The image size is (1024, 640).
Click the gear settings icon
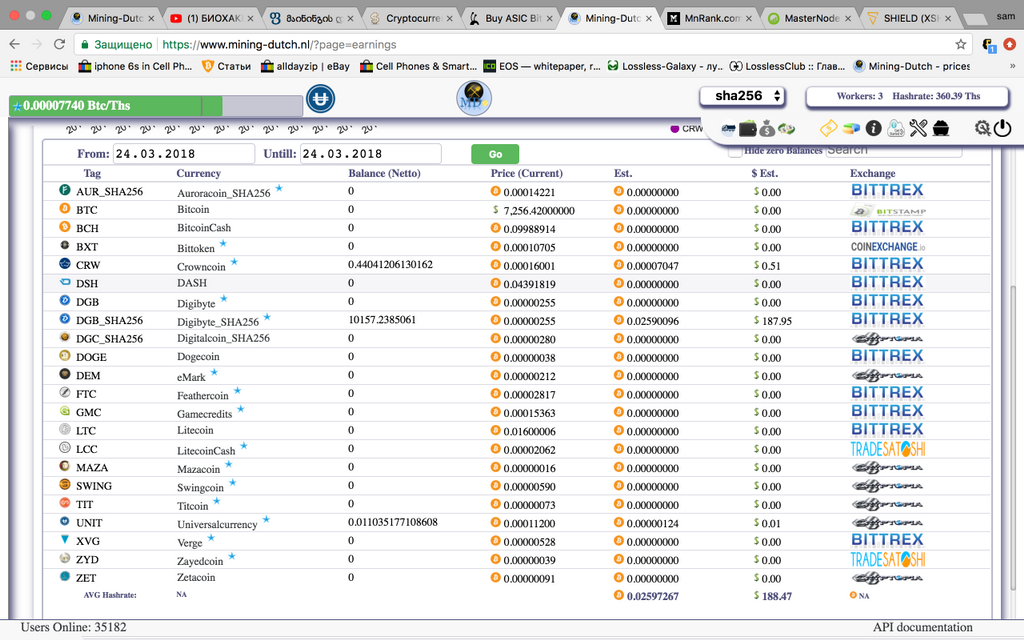click(x=982, y=128)
